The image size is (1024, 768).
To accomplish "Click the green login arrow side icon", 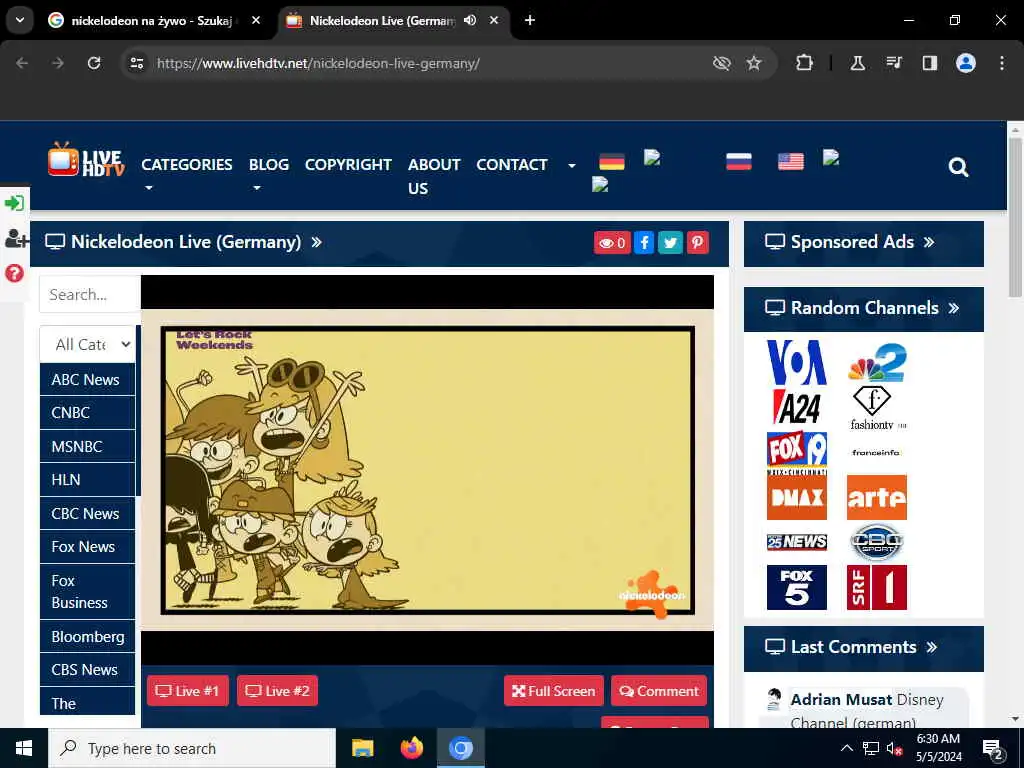I will click(14, 203).
